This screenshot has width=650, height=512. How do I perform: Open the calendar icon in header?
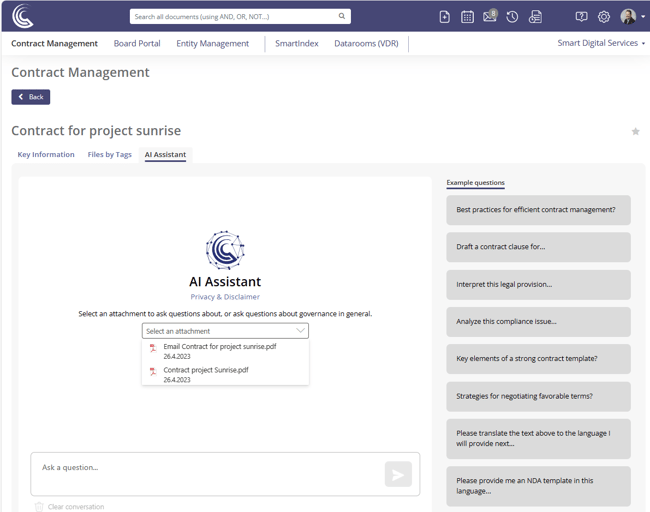click(467, 17)
